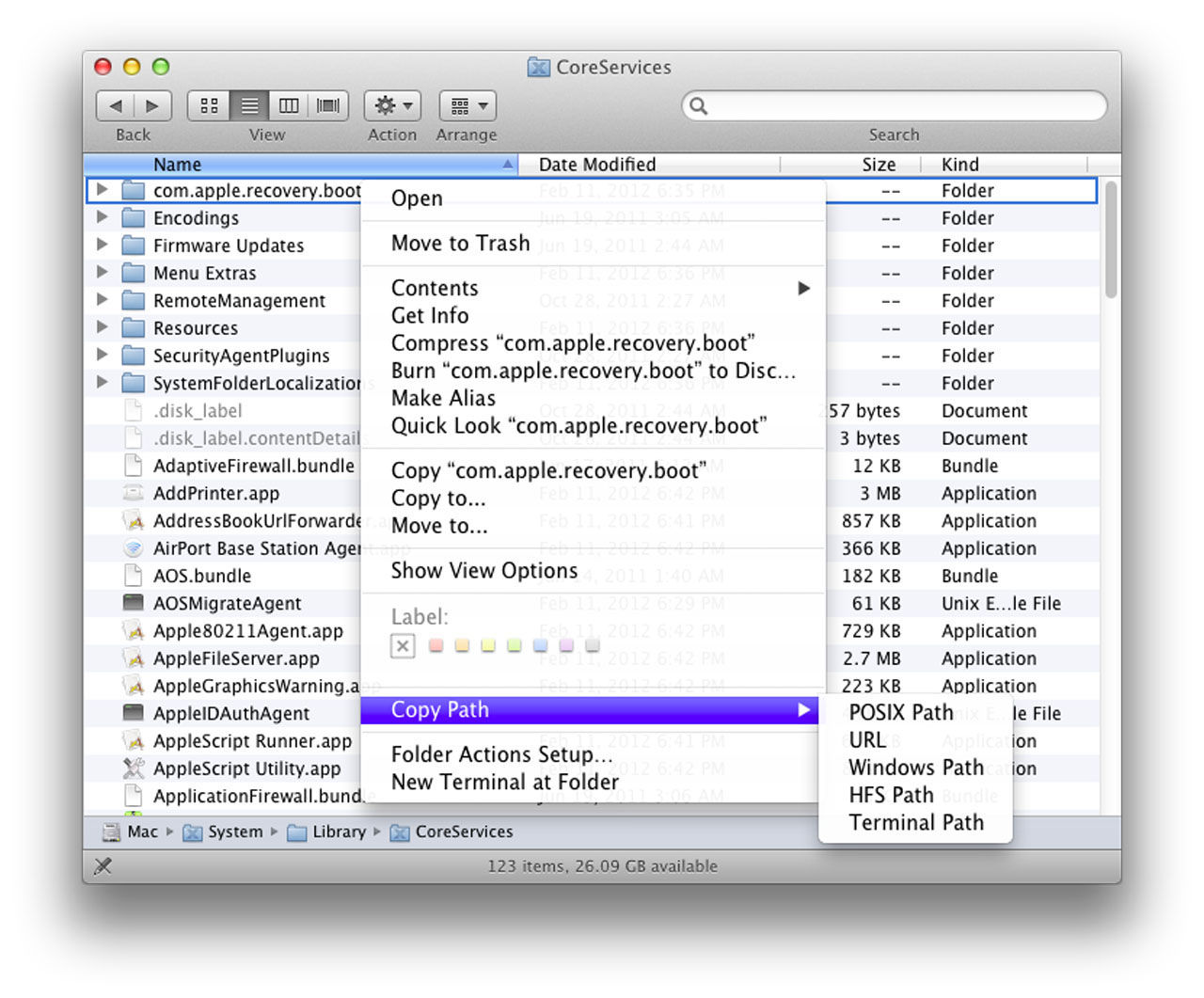Select Move to Trash menu item
This screenshot has height=998, width=1204.
pos(460,244)
